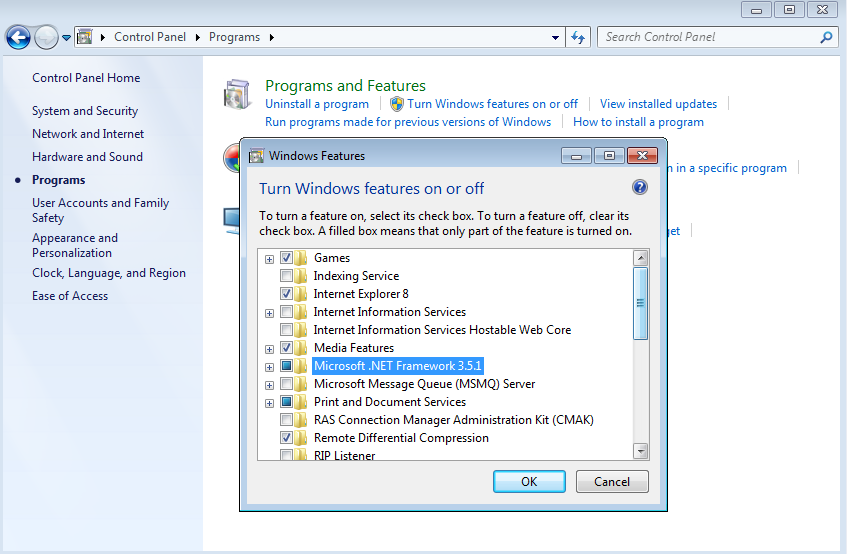Check the Indexing Service checkbox
847x554 pixels.
286,276
